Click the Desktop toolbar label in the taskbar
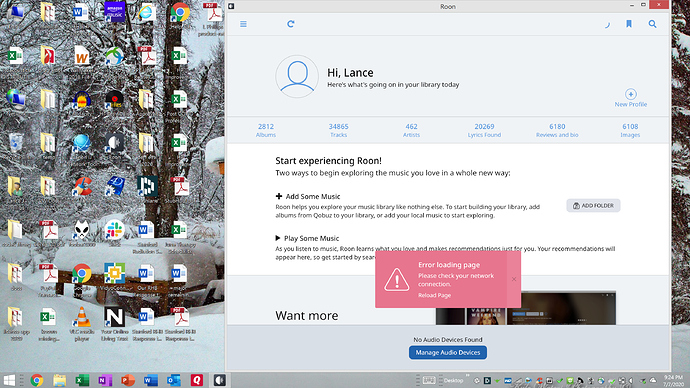This screenshot has width=690, height=388. coord(453,381)
